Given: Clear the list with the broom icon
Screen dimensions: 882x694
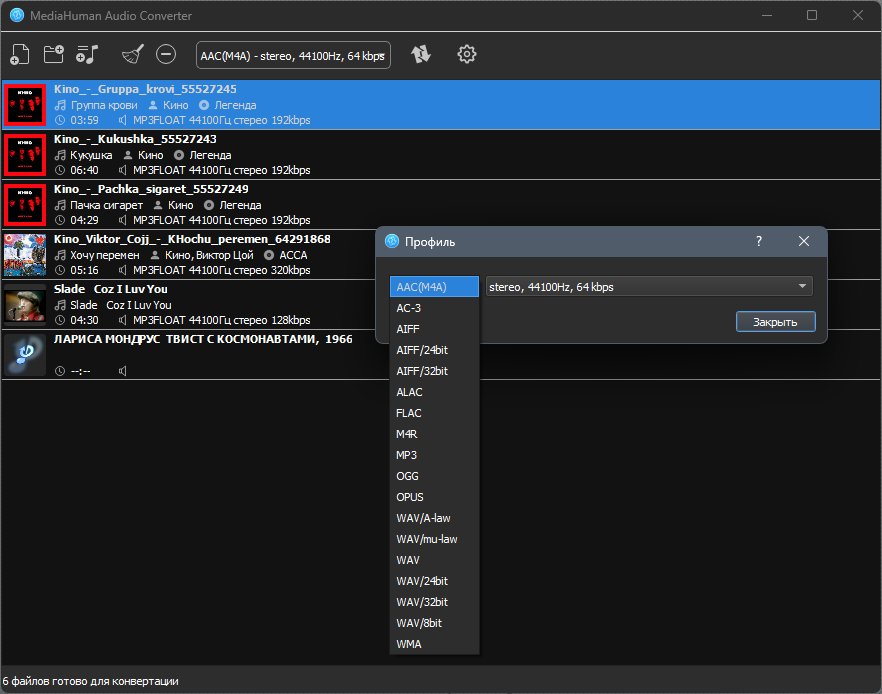Looking at the screenshot, I should [x=133, y=55].
